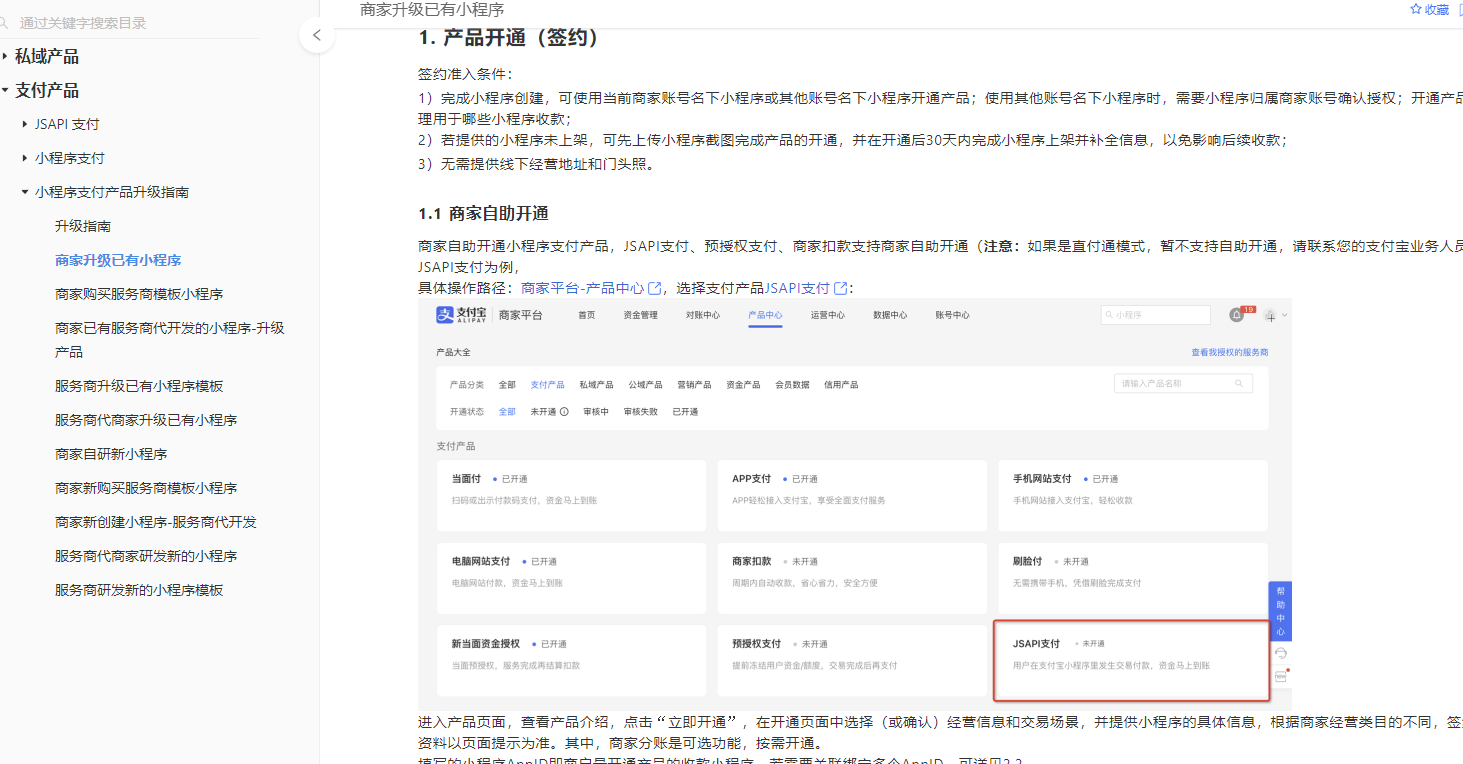Expand the 小程序支付 arrow

point(25,158)
